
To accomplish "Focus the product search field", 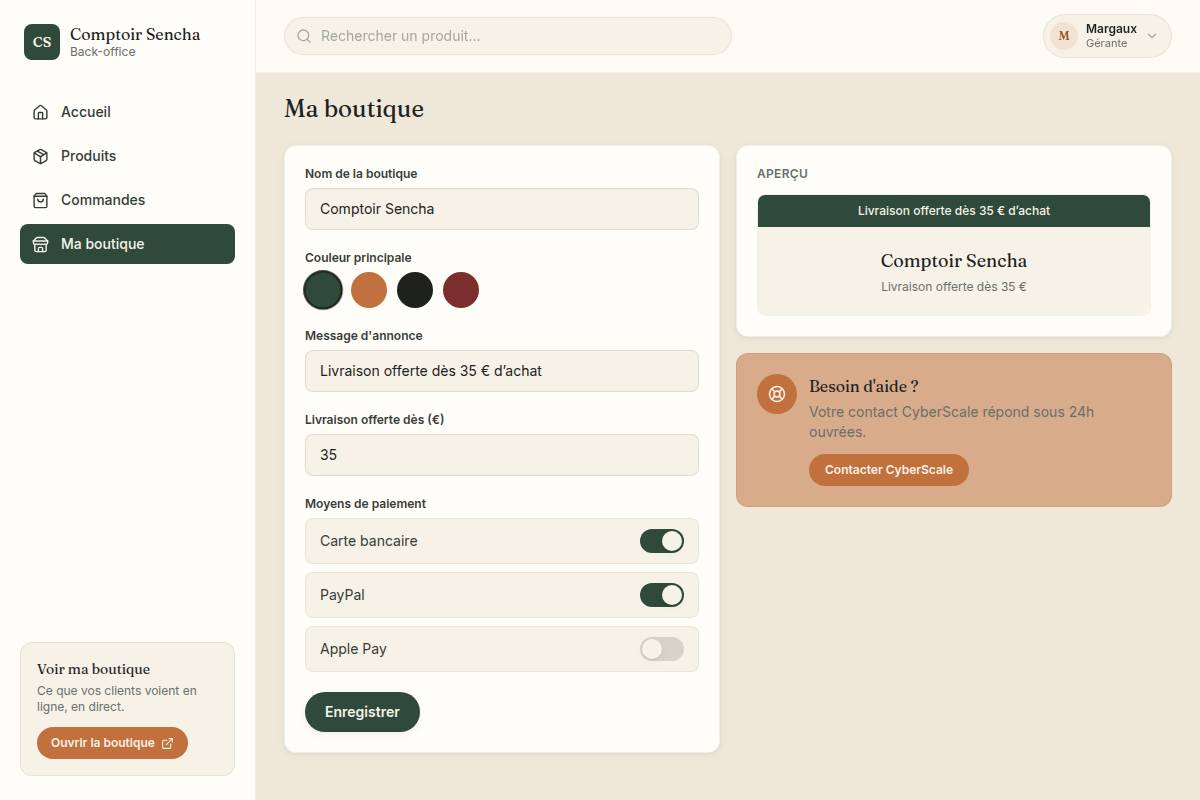I will (508, 36).
